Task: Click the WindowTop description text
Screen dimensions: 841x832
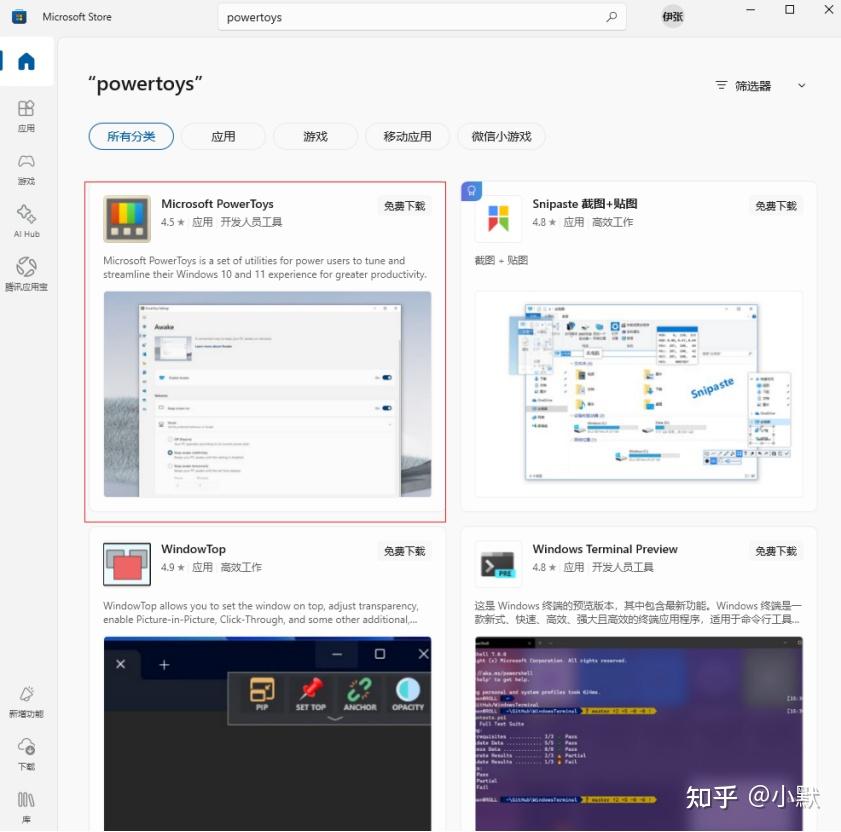Action: click(261, 613)
